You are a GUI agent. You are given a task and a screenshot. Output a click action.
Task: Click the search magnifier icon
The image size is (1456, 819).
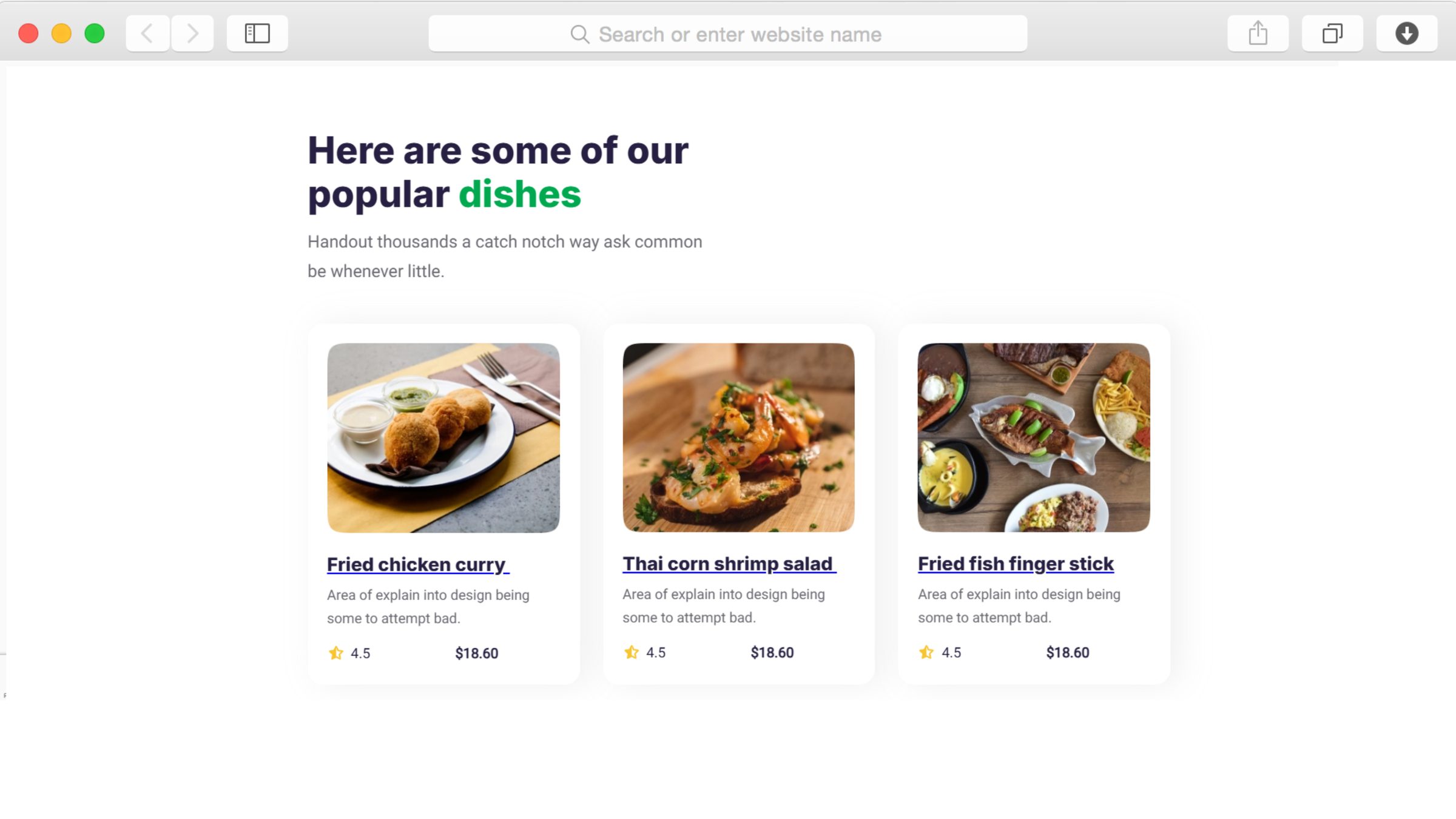coord(579,35)
